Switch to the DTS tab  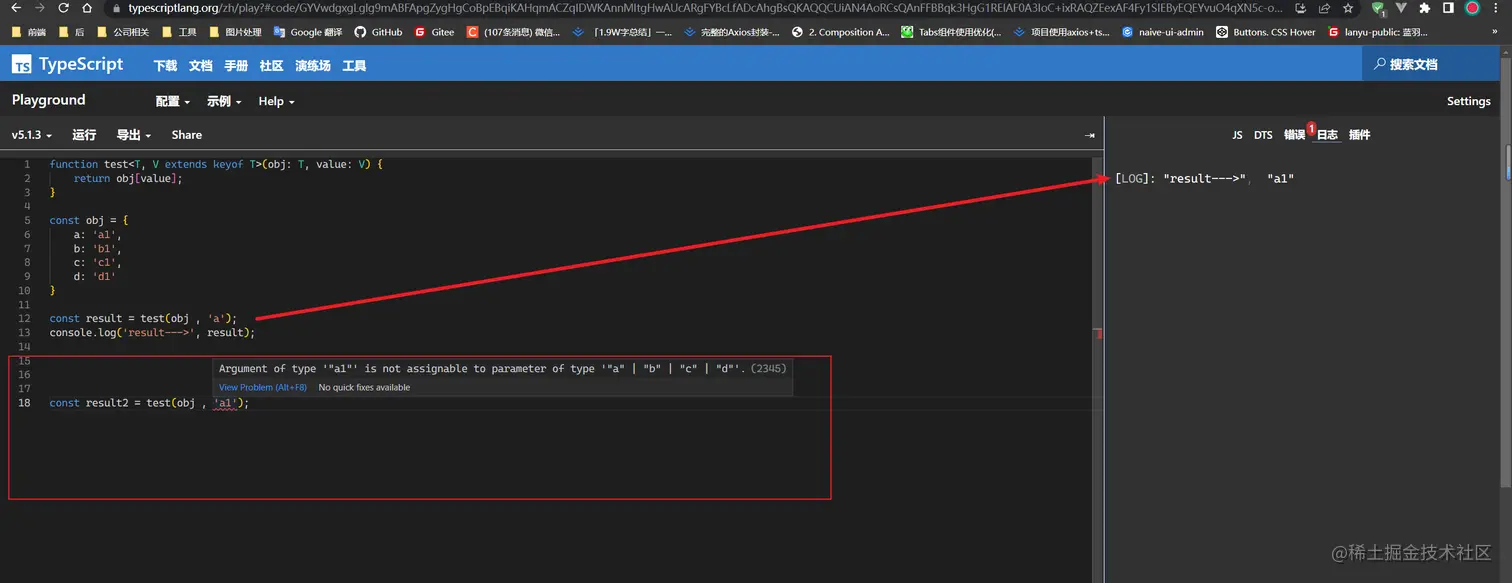(x=1263, y=135)
